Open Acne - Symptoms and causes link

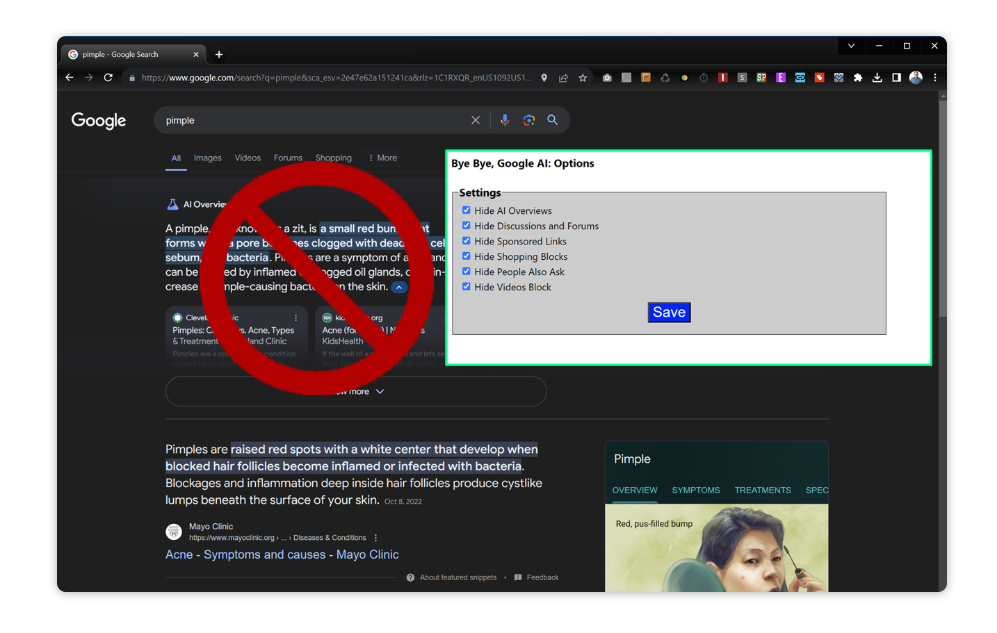pyautogui.click(x=282, y=555)
